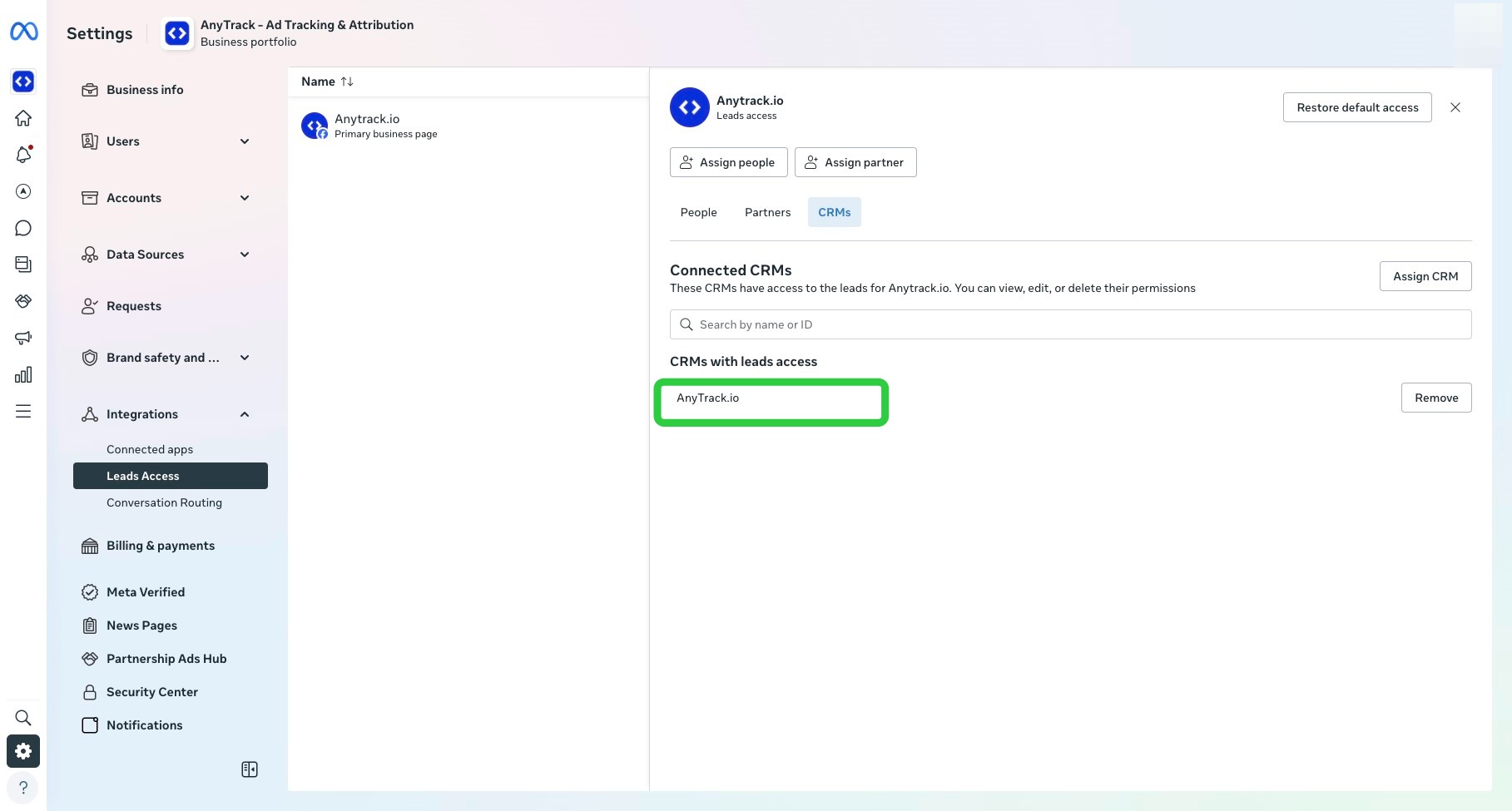Switch to the CRMs tab
Viewport: 1512px width, 811px height.
(834, 212)
